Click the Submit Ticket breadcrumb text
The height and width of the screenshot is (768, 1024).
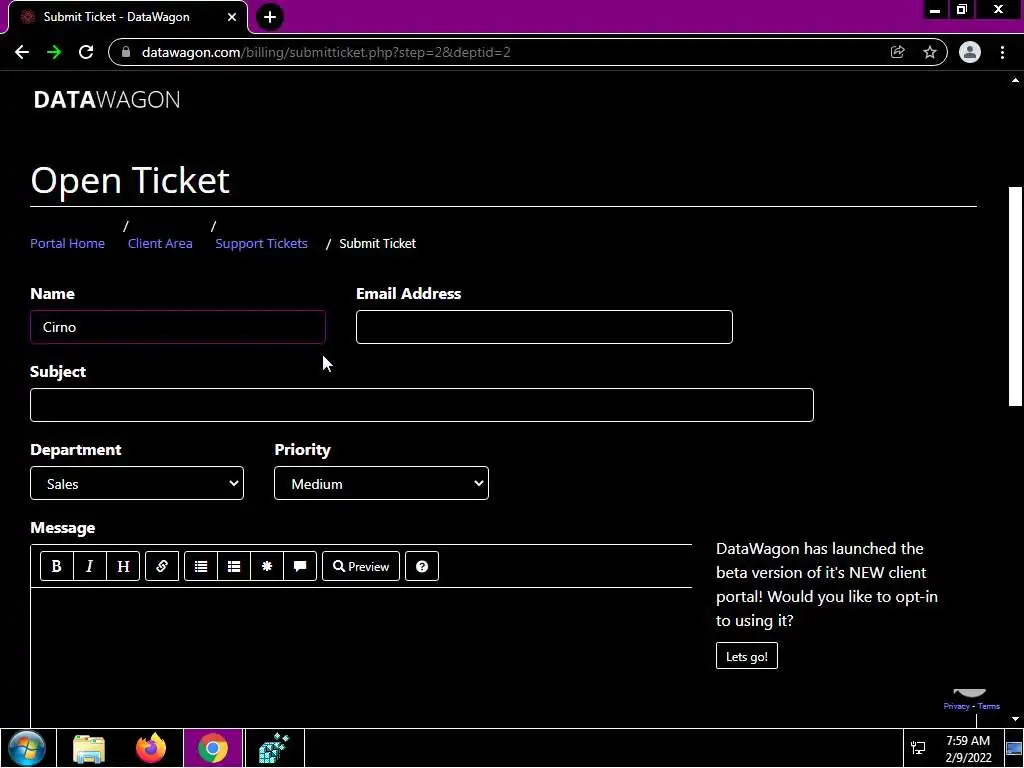[x=377, y=243]
